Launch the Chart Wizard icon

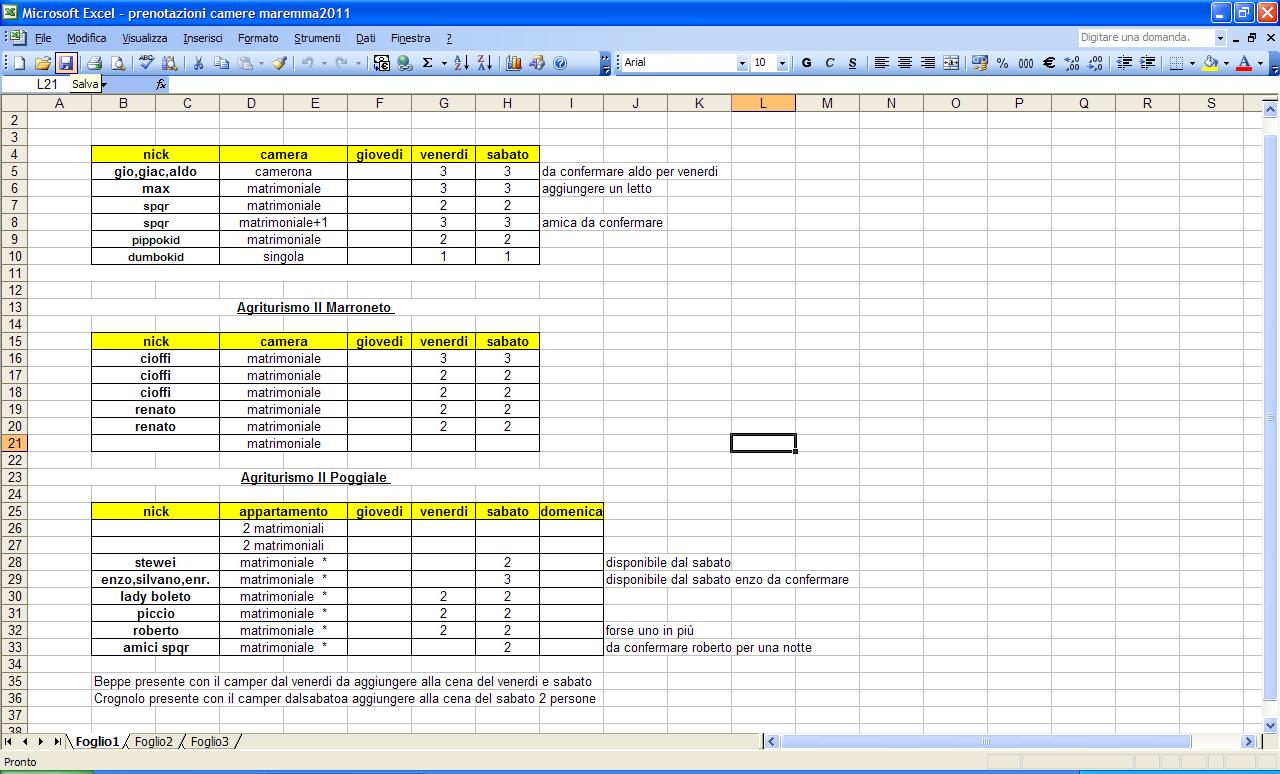pos(514,63)
